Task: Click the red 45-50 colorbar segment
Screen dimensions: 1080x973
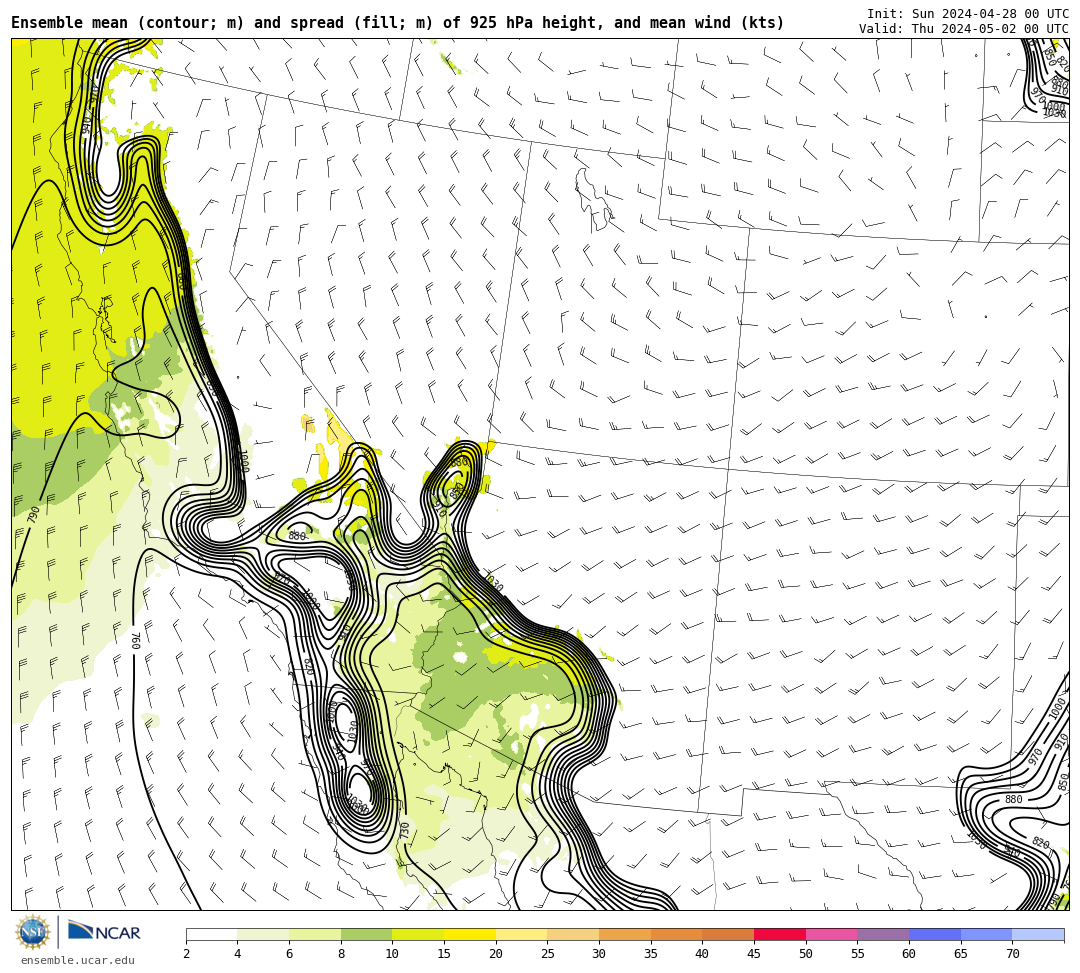Action: click(x=780, y=934)
